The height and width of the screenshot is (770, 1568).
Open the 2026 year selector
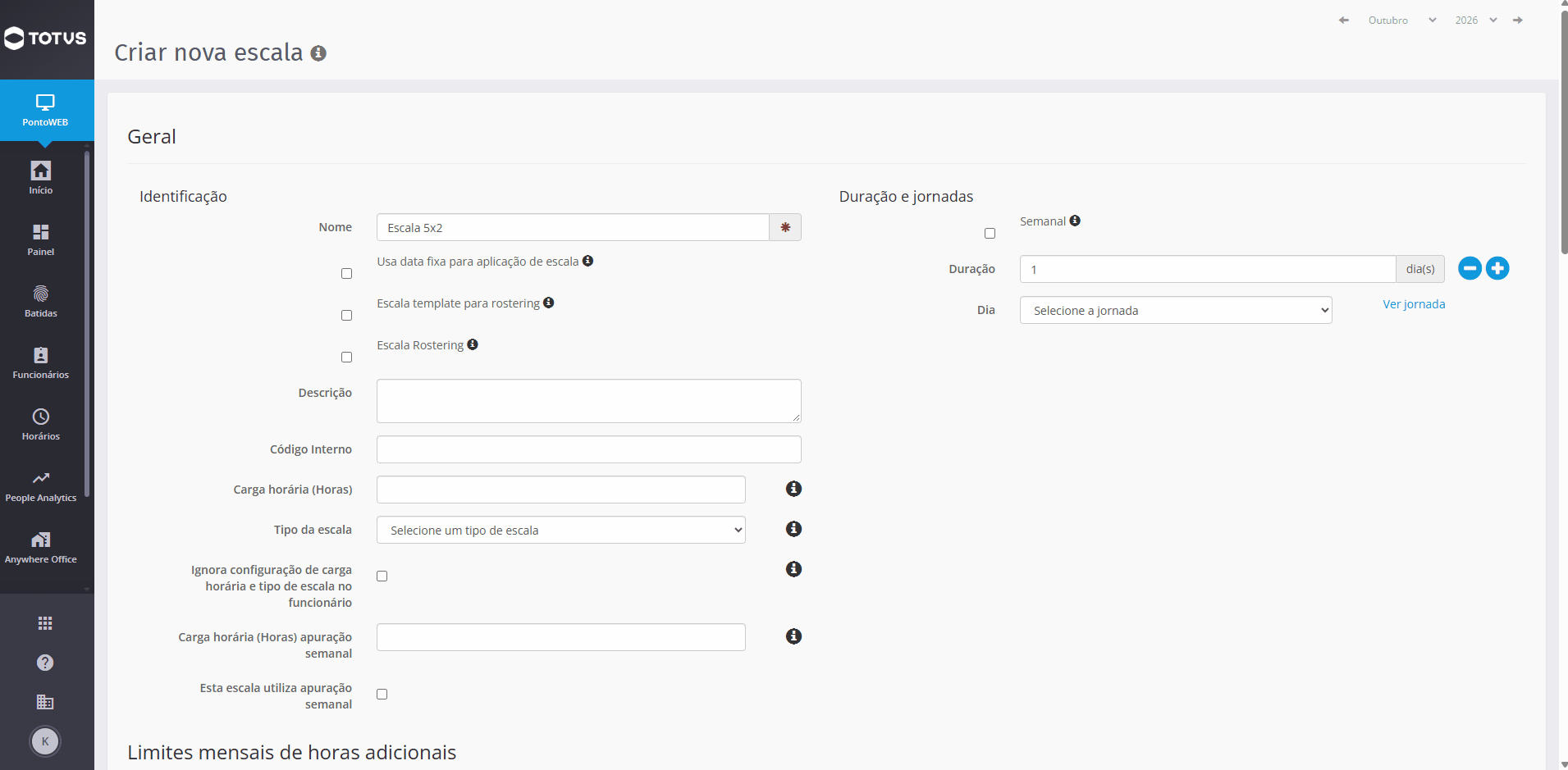click(1476, 20)
